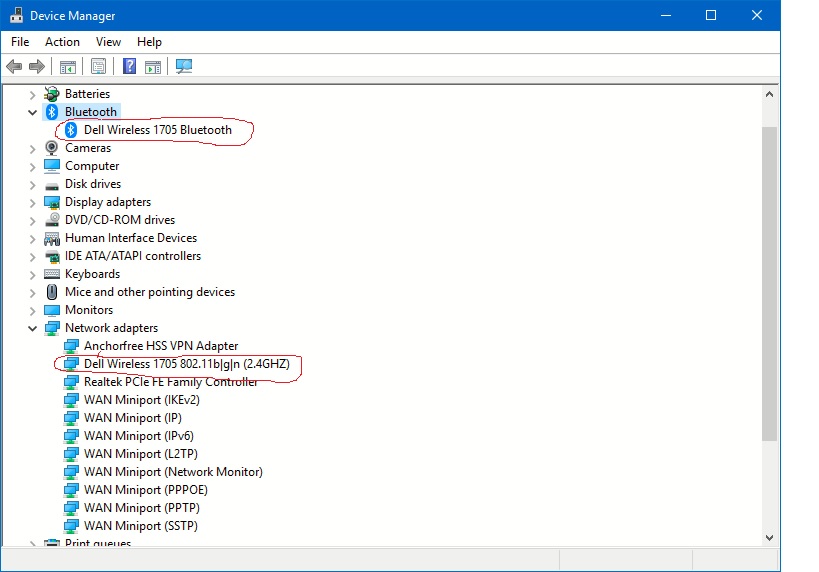Select WAN Miniport (PPPOE)
Screen dimensions: 819x572
(x=146, y=490)
